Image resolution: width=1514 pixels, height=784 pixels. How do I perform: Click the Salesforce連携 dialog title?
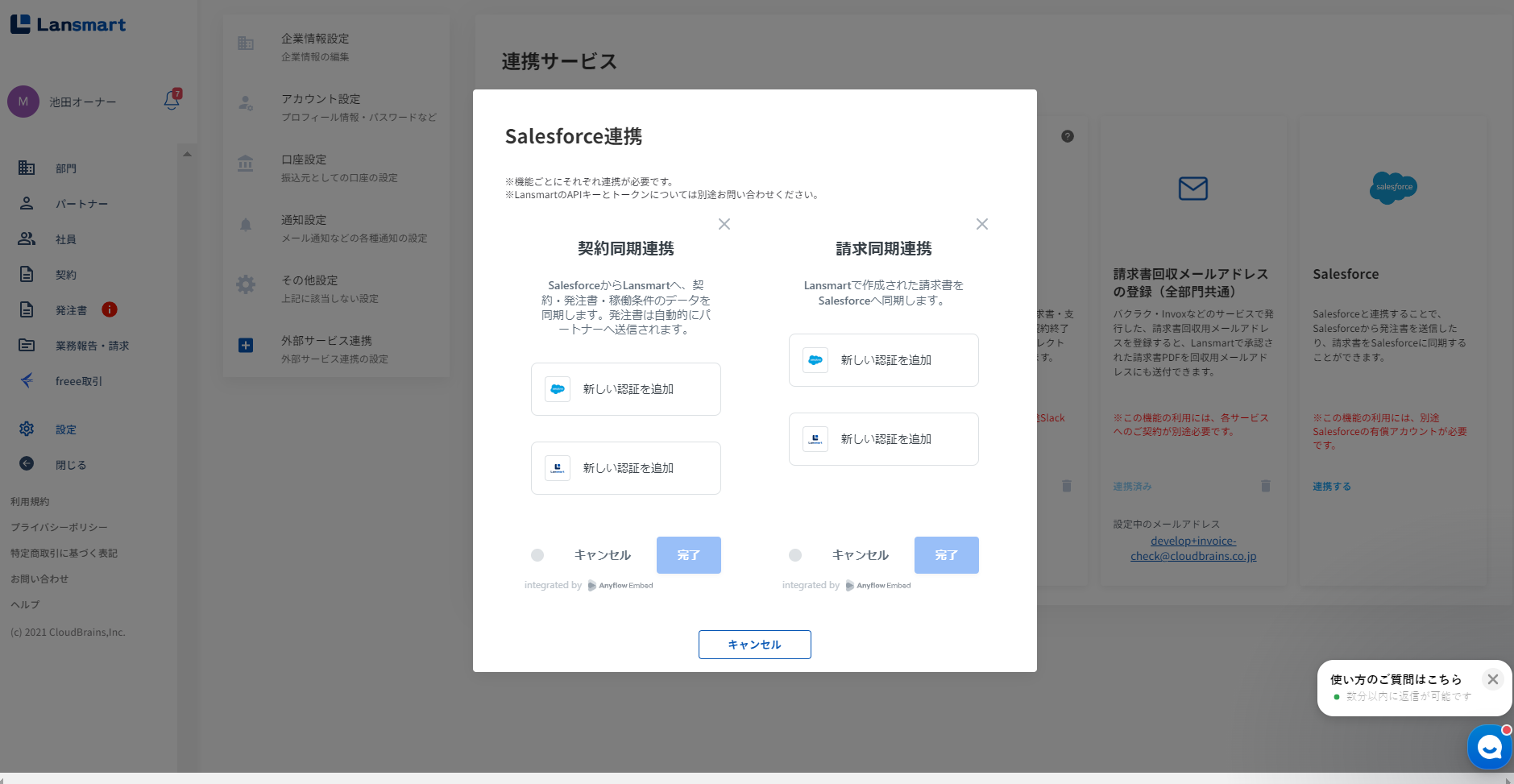(x=574, y=136)
